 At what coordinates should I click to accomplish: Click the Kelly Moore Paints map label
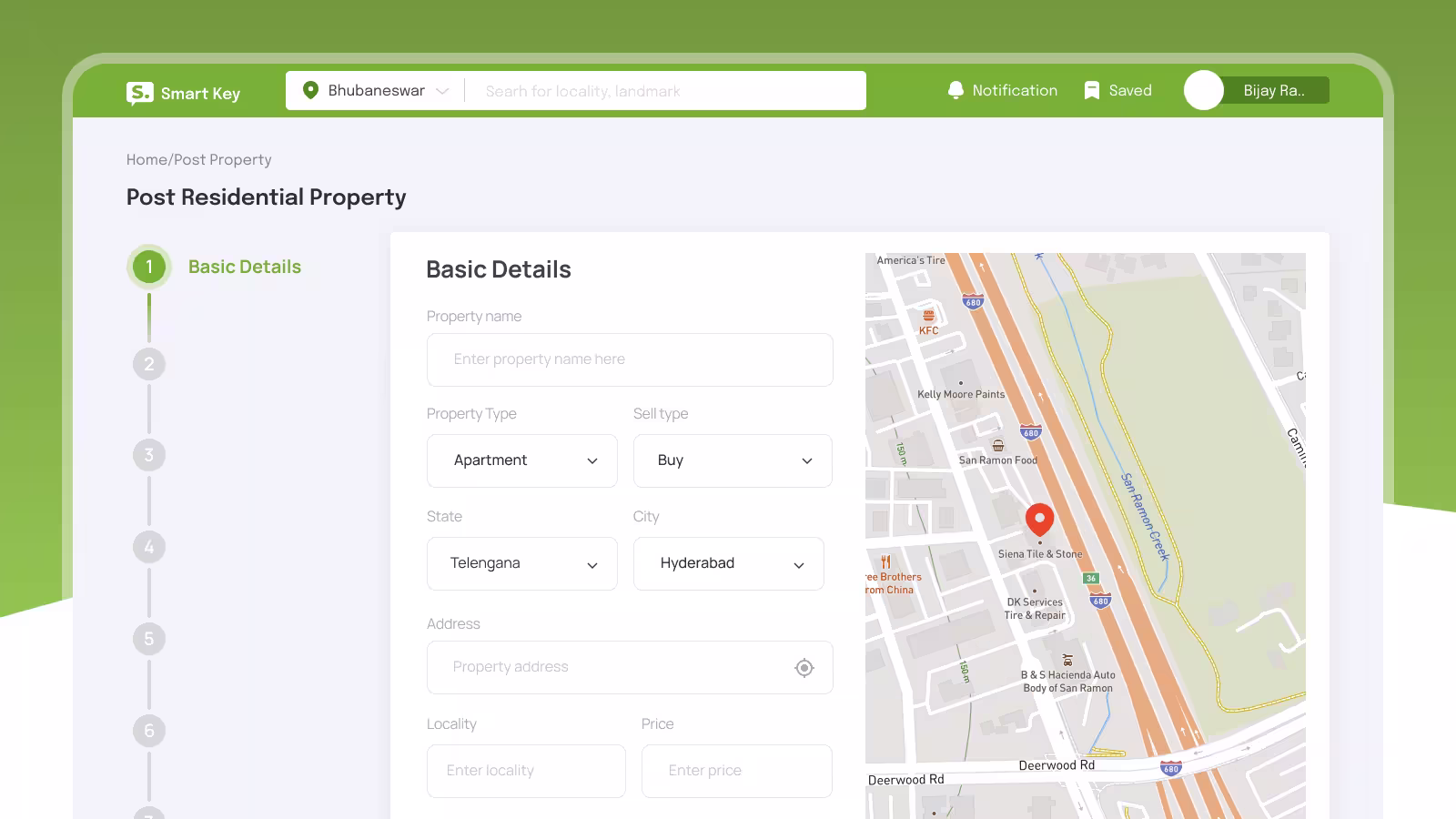tap(961, 394)
